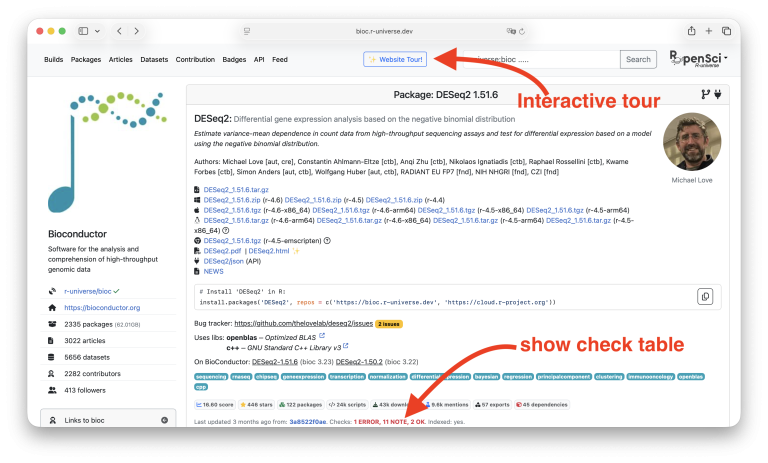Click the copy install command icon

click(x=705, y=296)
